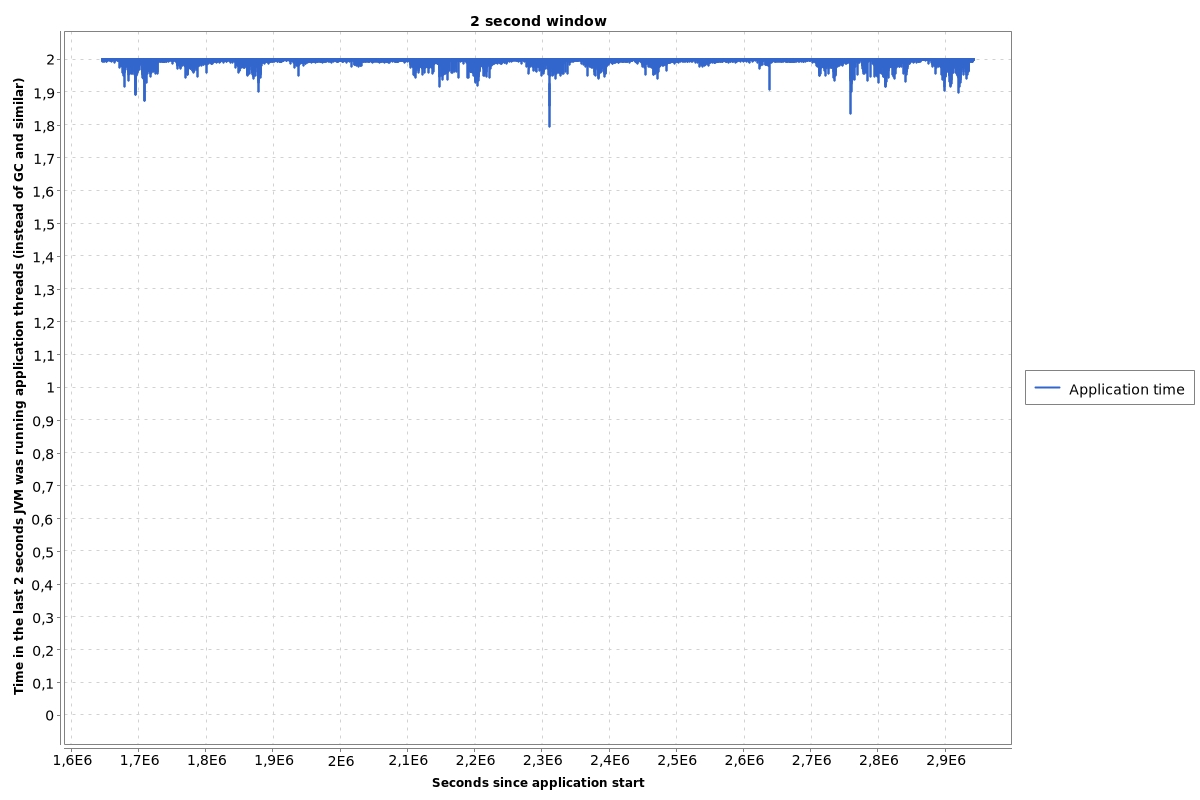Click the x-axis tick label '1,9E6'

[274, 761]
